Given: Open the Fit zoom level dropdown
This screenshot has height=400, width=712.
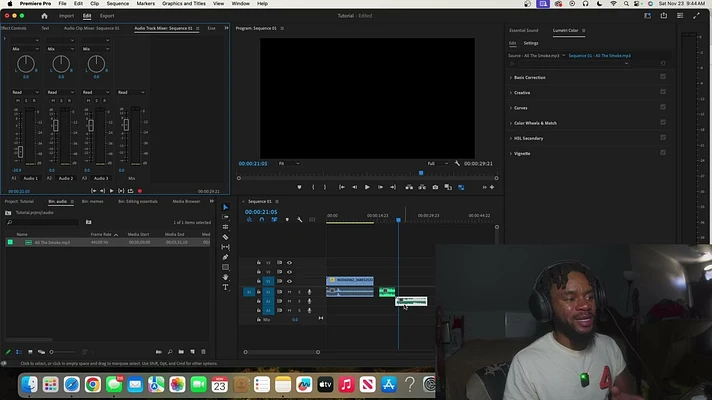Looking at the screenshot, I should click(289, 163).
